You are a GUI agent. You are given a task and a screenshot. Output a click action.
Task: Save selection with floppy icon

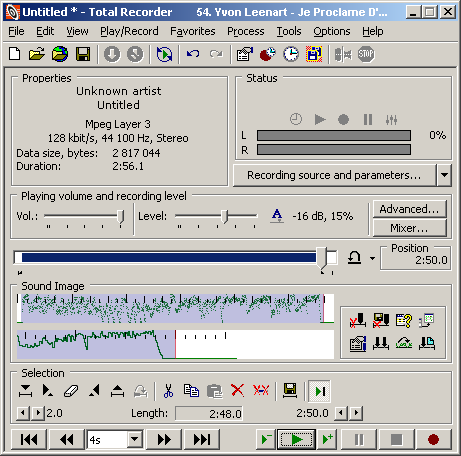(x=290, y=390)
